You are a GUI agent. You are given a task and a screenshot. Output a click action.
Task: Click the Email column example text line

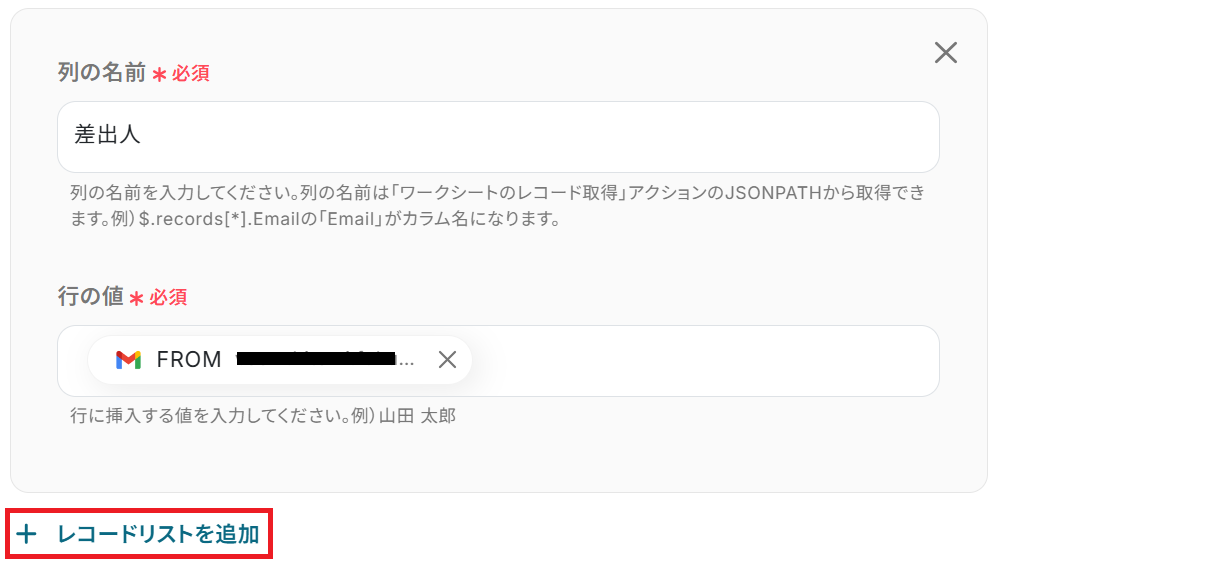(x=315, y=219)
